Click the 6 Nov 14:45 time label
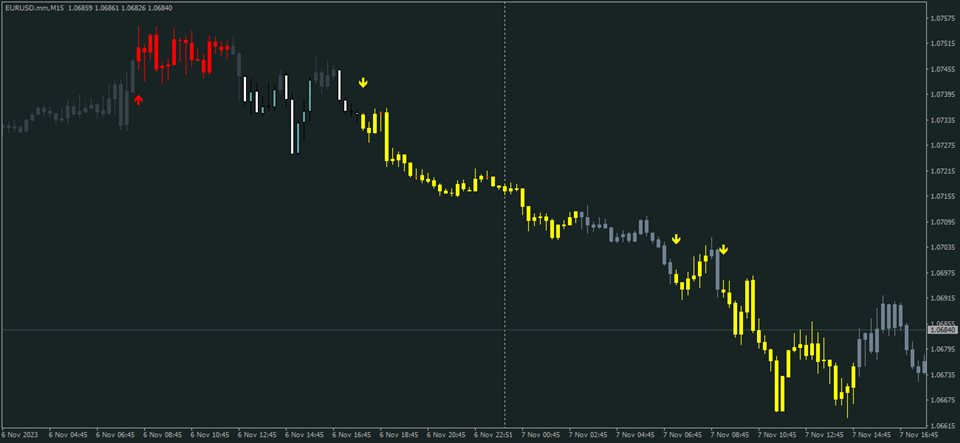 point(304,435)
